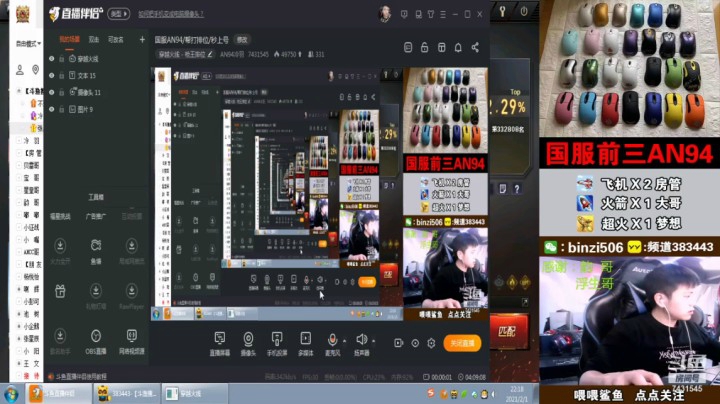Click the person icon in left window
The width and height of the screenshot is (720, 404).
(x=20, y=70)
